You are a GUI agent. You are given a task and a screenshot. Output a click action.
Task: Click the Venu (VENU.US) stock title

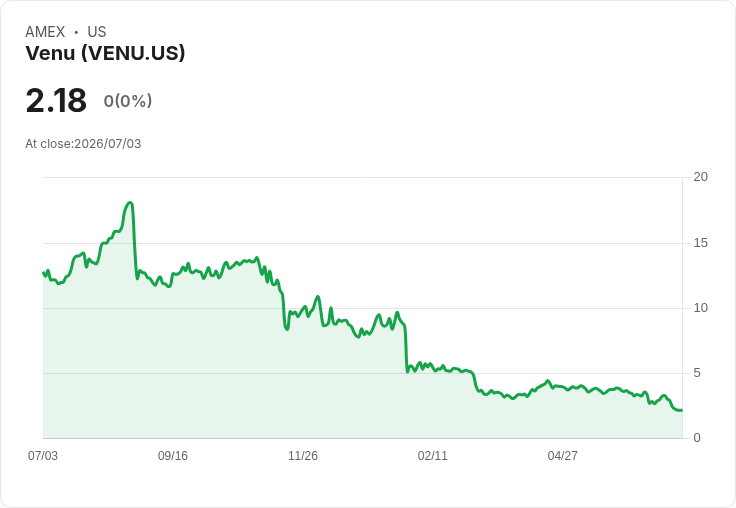(x=105, y=53)
